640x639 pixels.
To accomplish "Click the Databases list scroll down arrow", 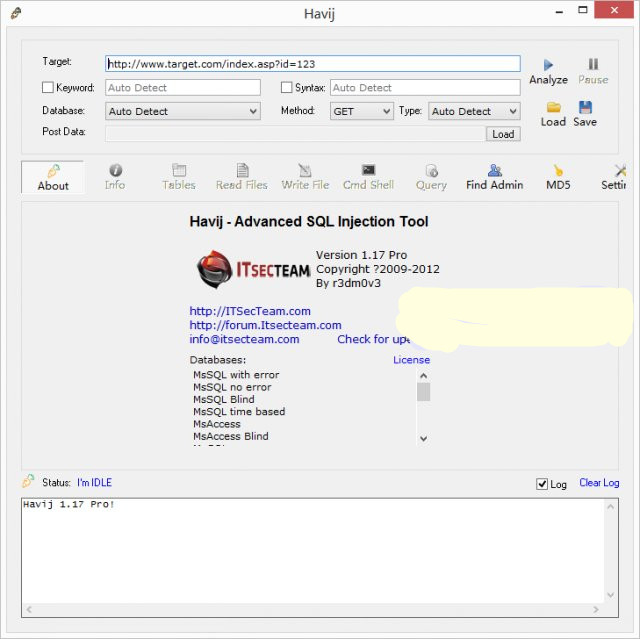I will coord(423,438).
